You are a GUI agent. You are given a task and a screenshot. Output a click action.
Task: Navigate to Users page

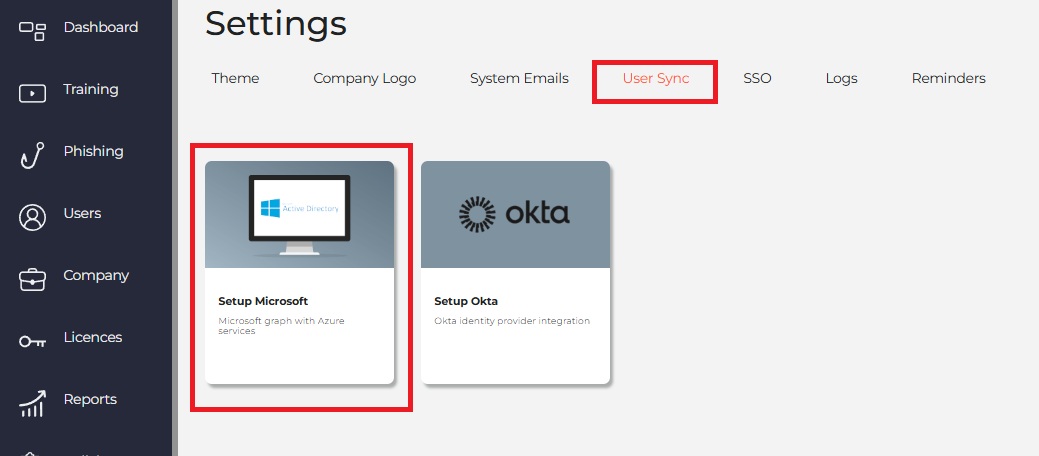pos(82,213)
